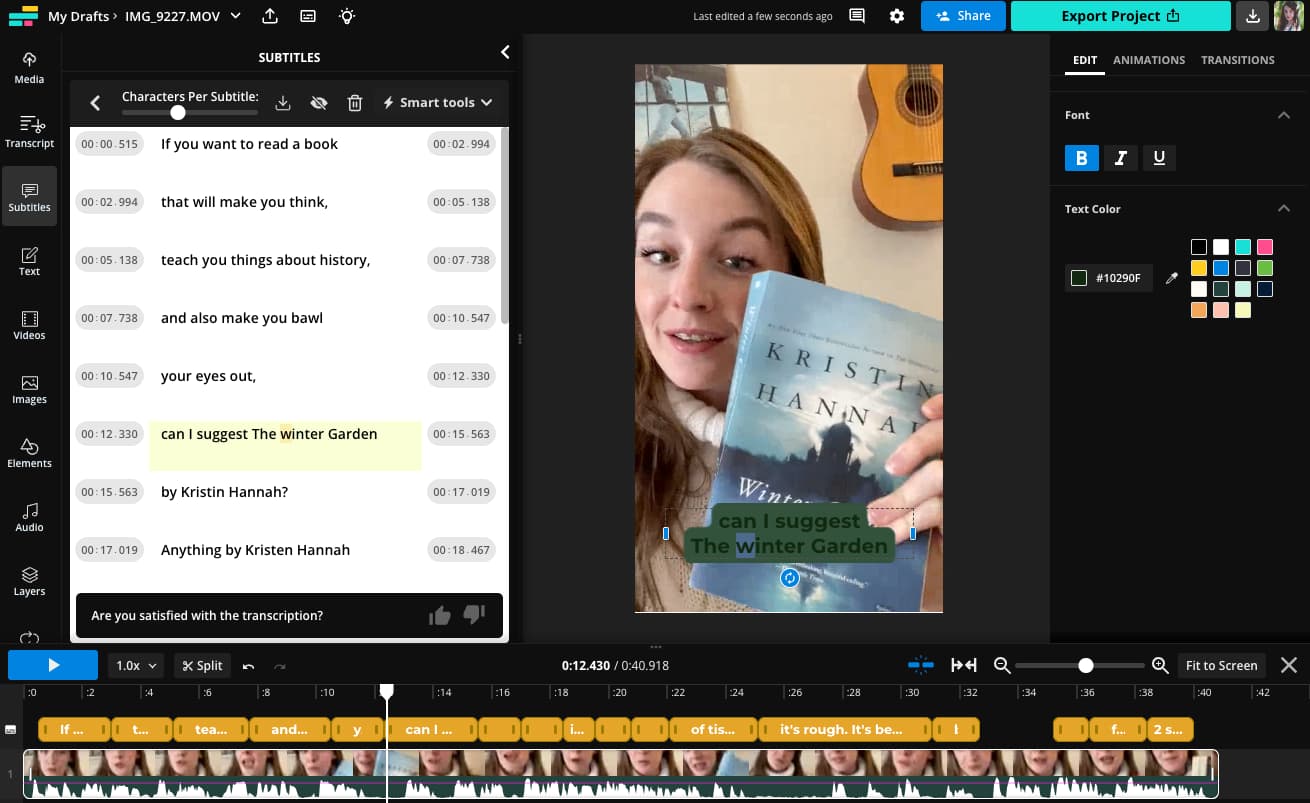
Task: Collapse the Subtitles panel with the chevron
Action: click(x=505, y=52)
